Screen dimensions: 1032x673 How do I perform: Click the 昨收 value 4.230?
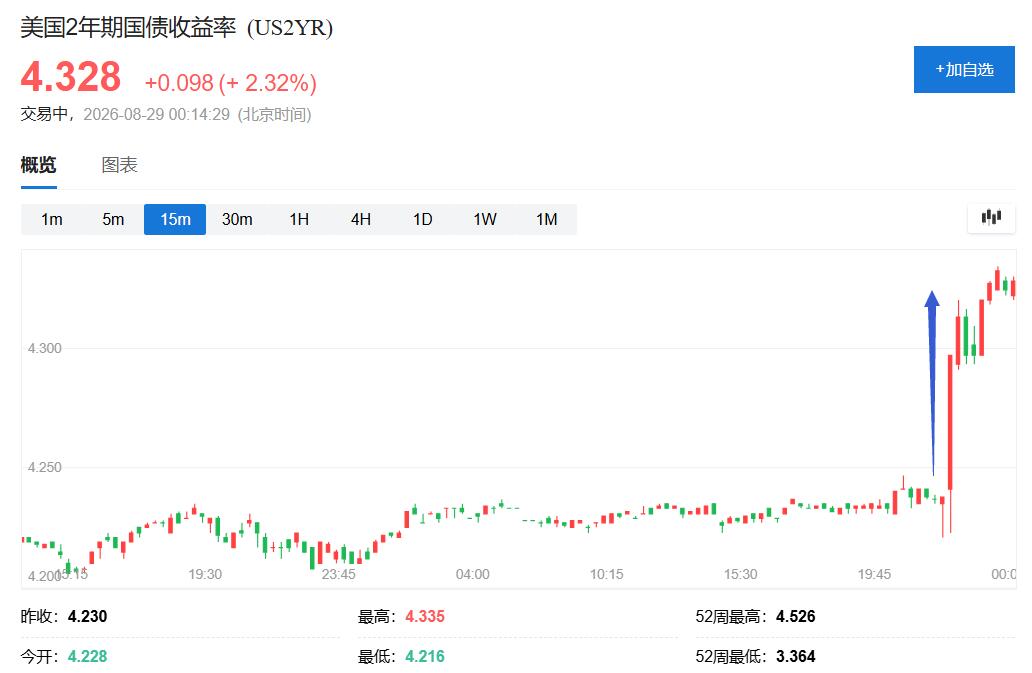pyautogui.click(x=88, y=616)
